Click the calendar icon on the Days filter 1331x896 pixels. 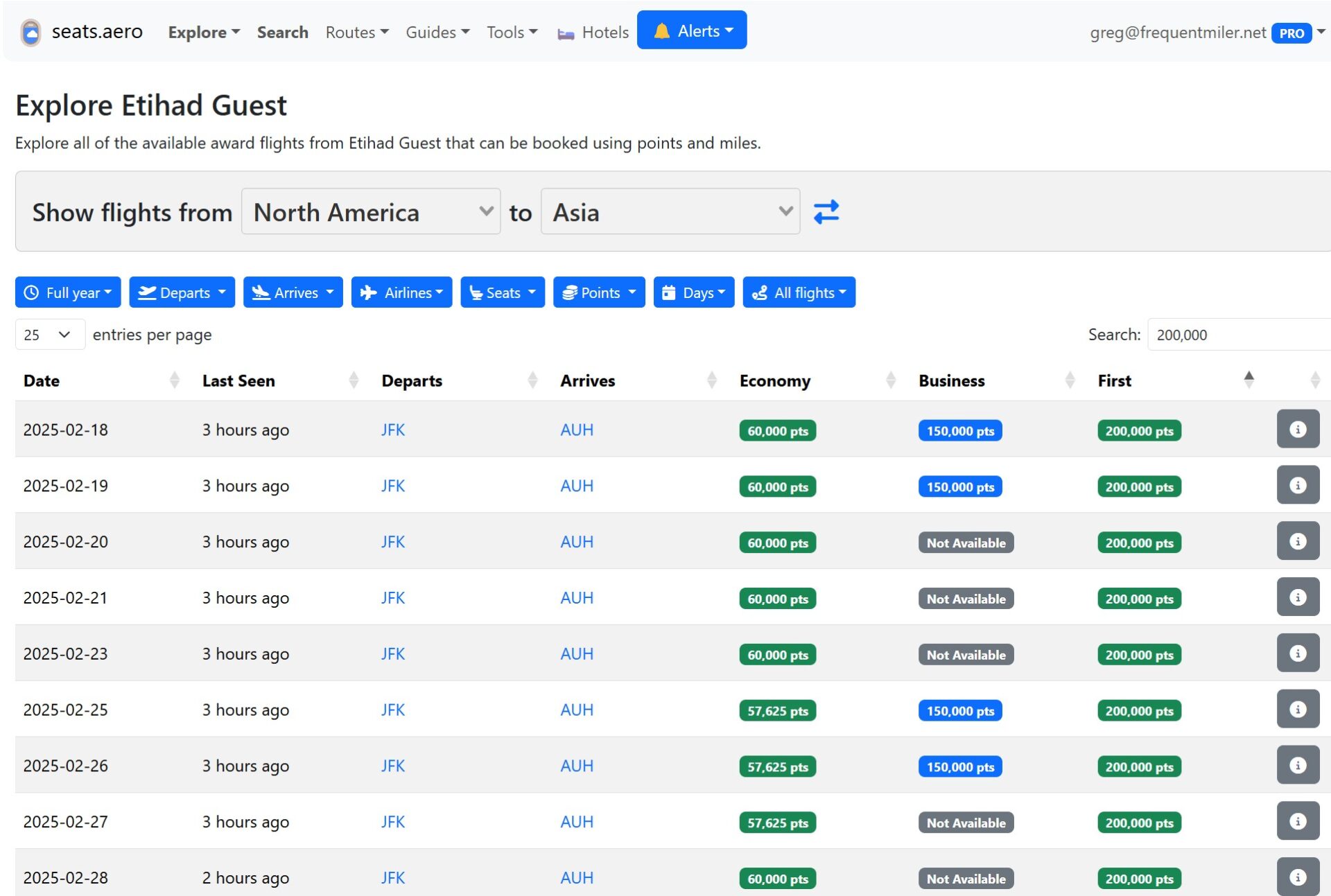tap(669, 292)
